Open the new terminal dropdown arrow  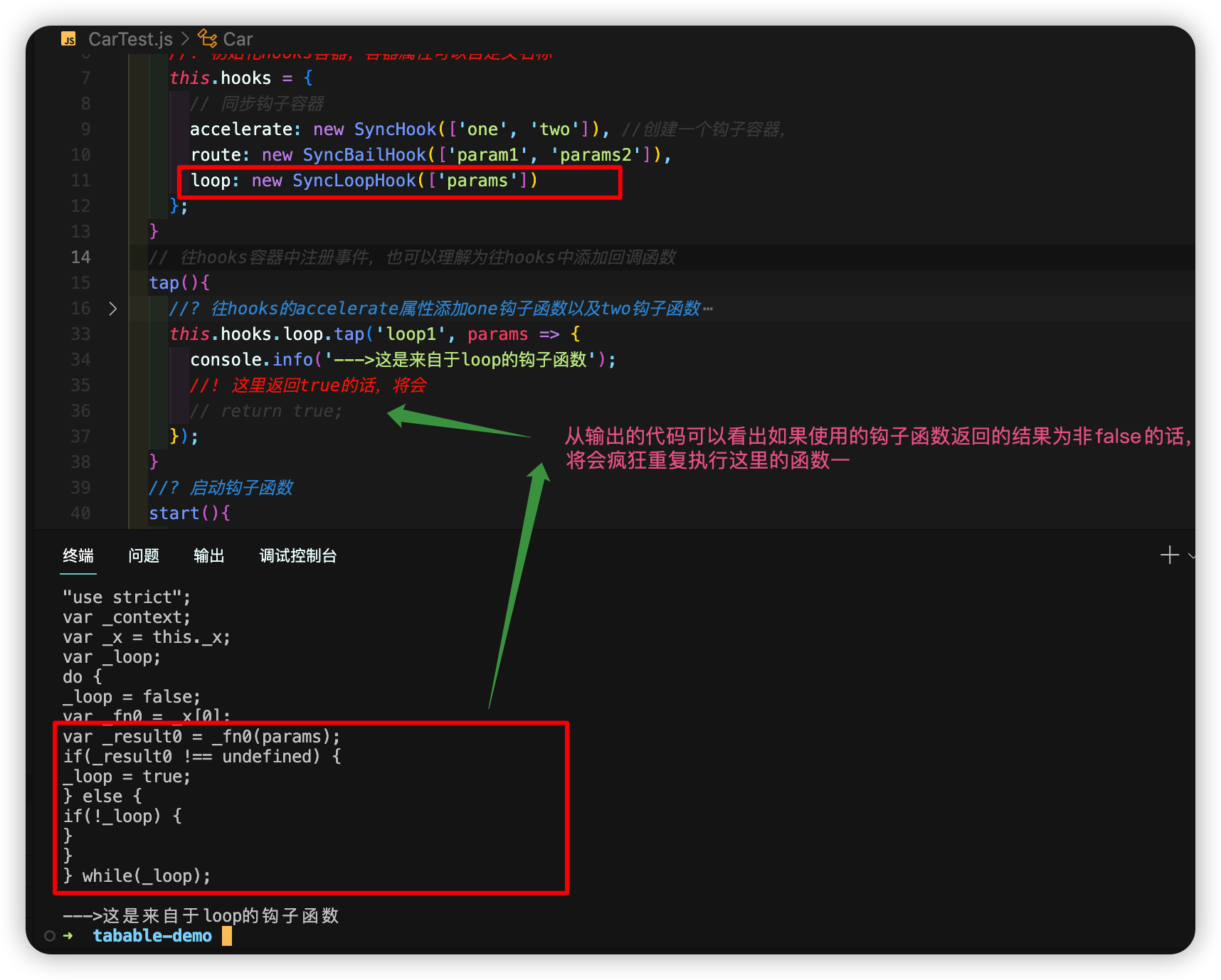[1191, 556]
